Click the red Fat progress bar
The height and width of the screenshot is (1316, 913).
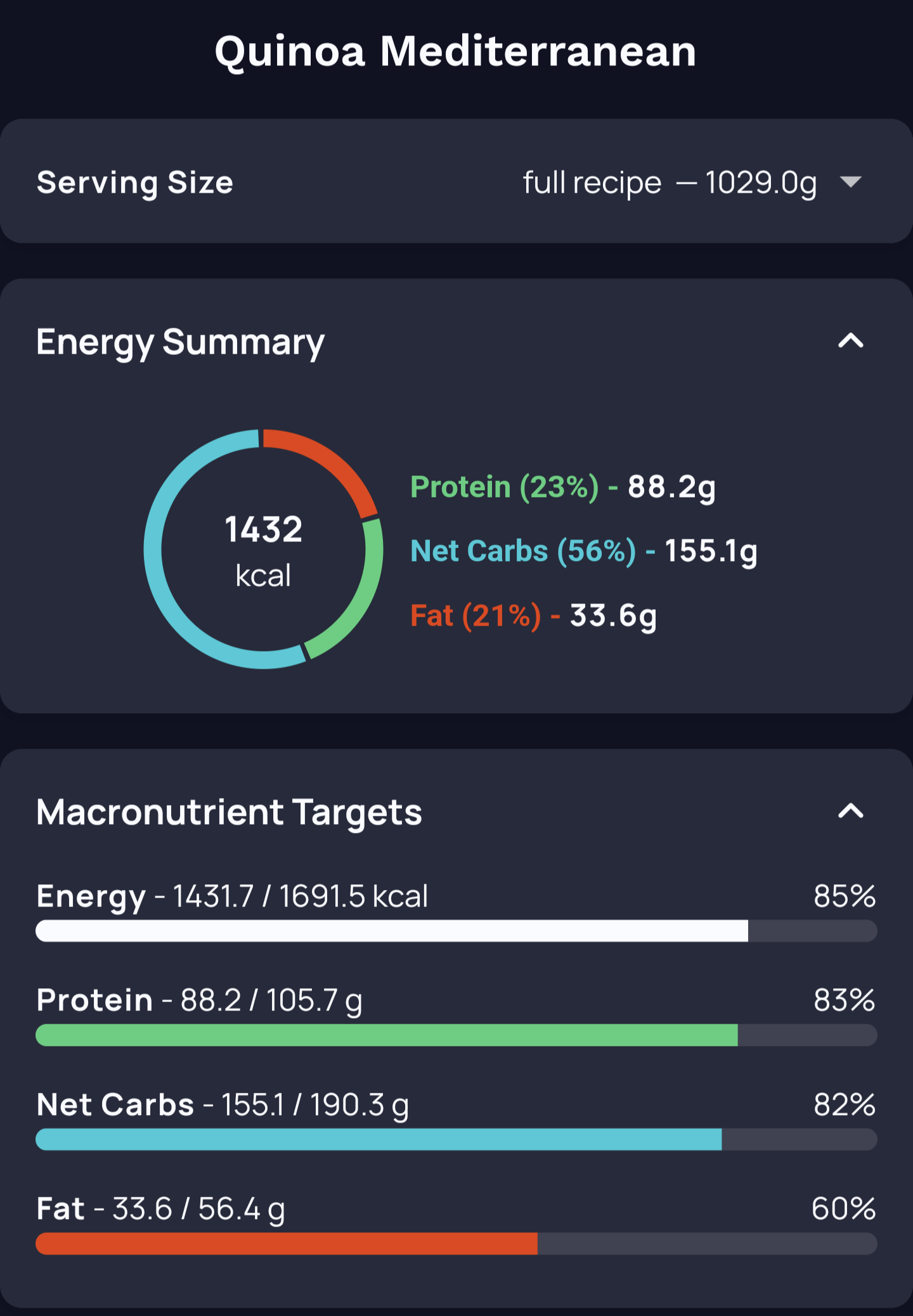coord(287,1243)
